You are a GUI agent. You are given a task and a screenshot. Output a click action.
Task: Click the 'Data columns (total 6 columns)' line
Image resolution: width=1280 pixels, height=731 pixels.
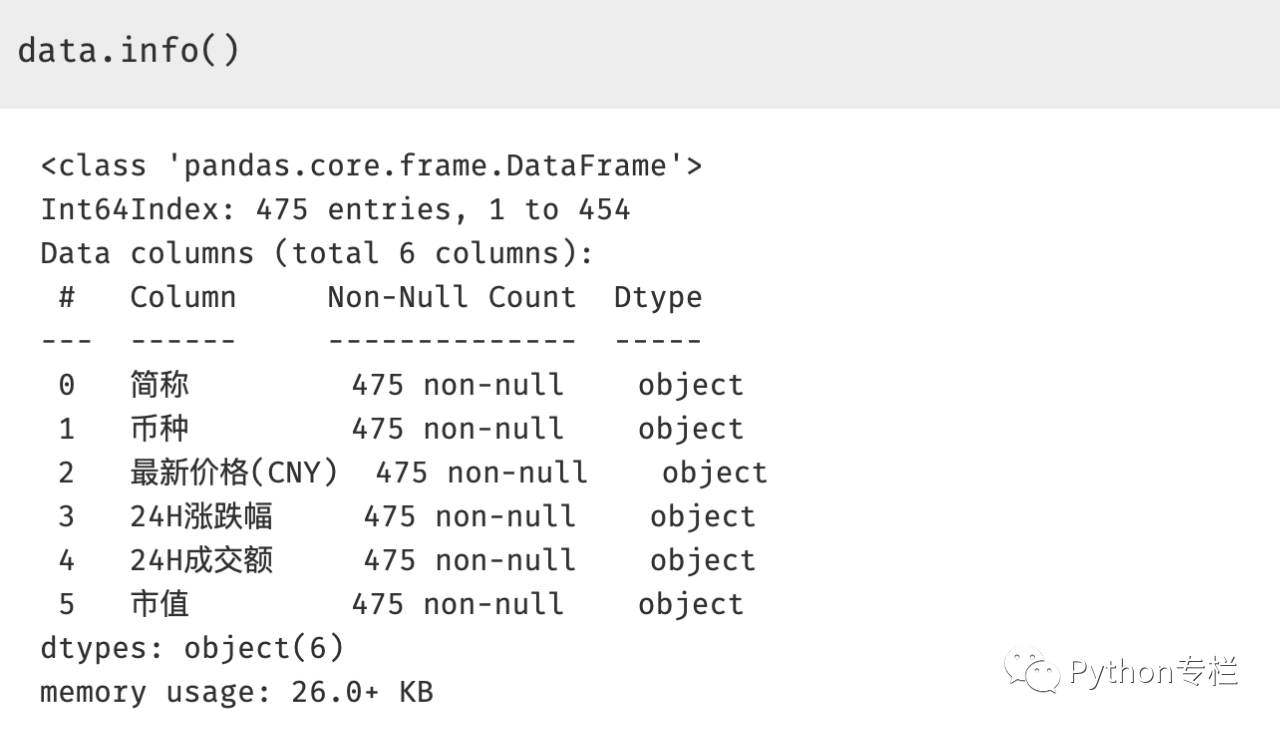tap(317, 253)
